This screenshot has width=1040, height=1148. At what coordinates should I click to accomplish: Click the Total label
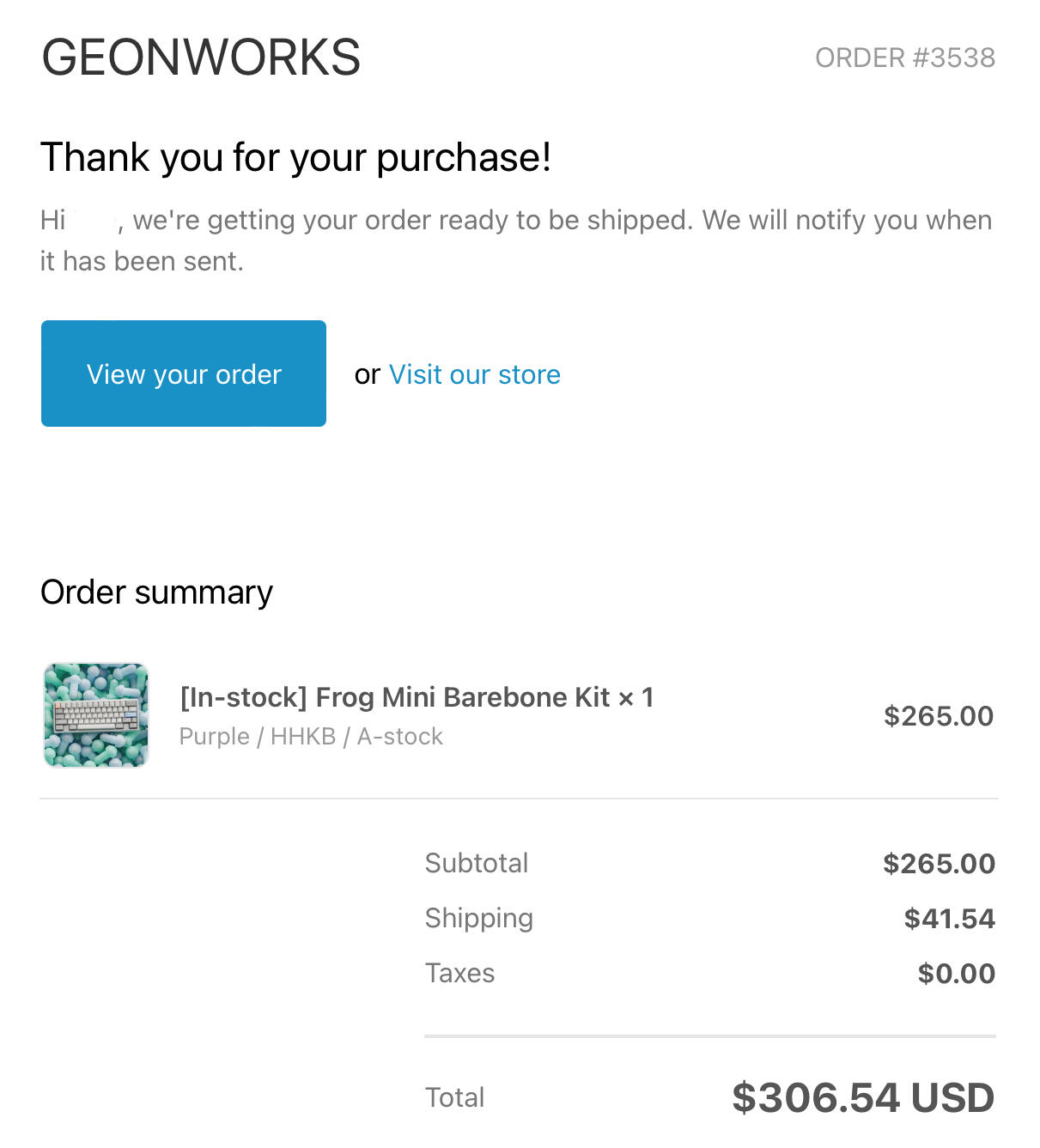454,1097
